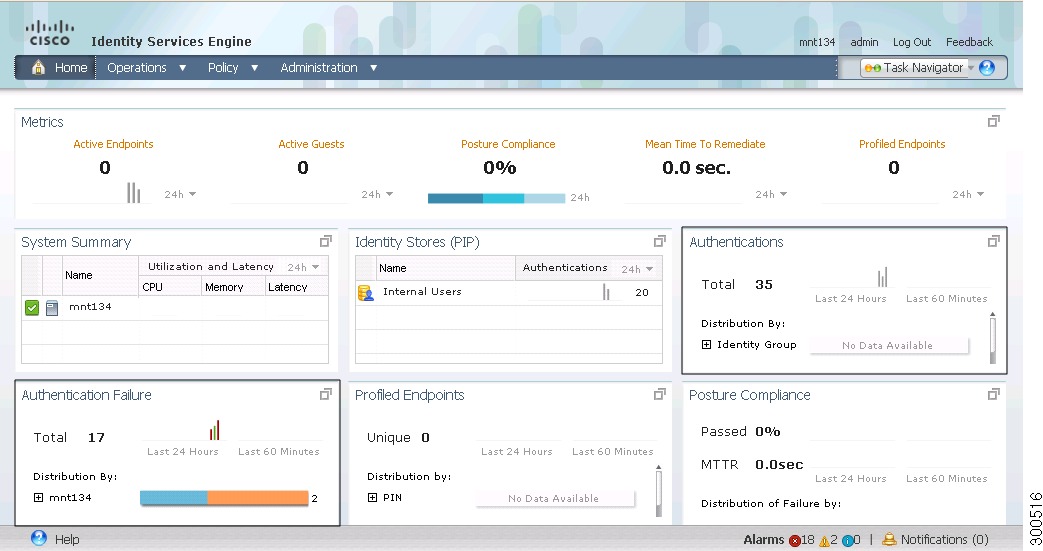
Task: Click the Notifications bell icon
Action: [x=889, y=540]
